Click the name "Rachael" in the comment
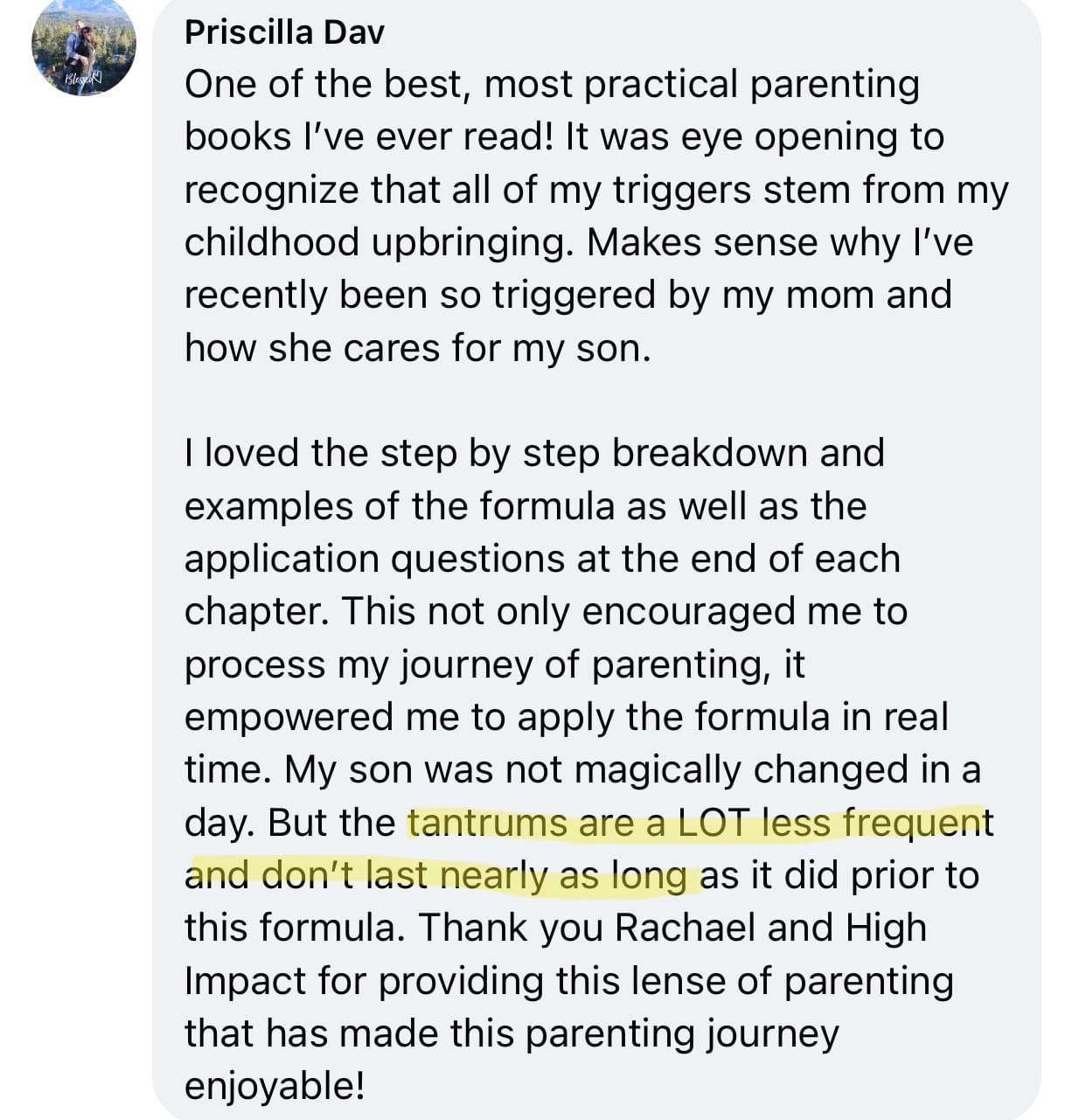1086x1120 pixels. tap(686, 929)
